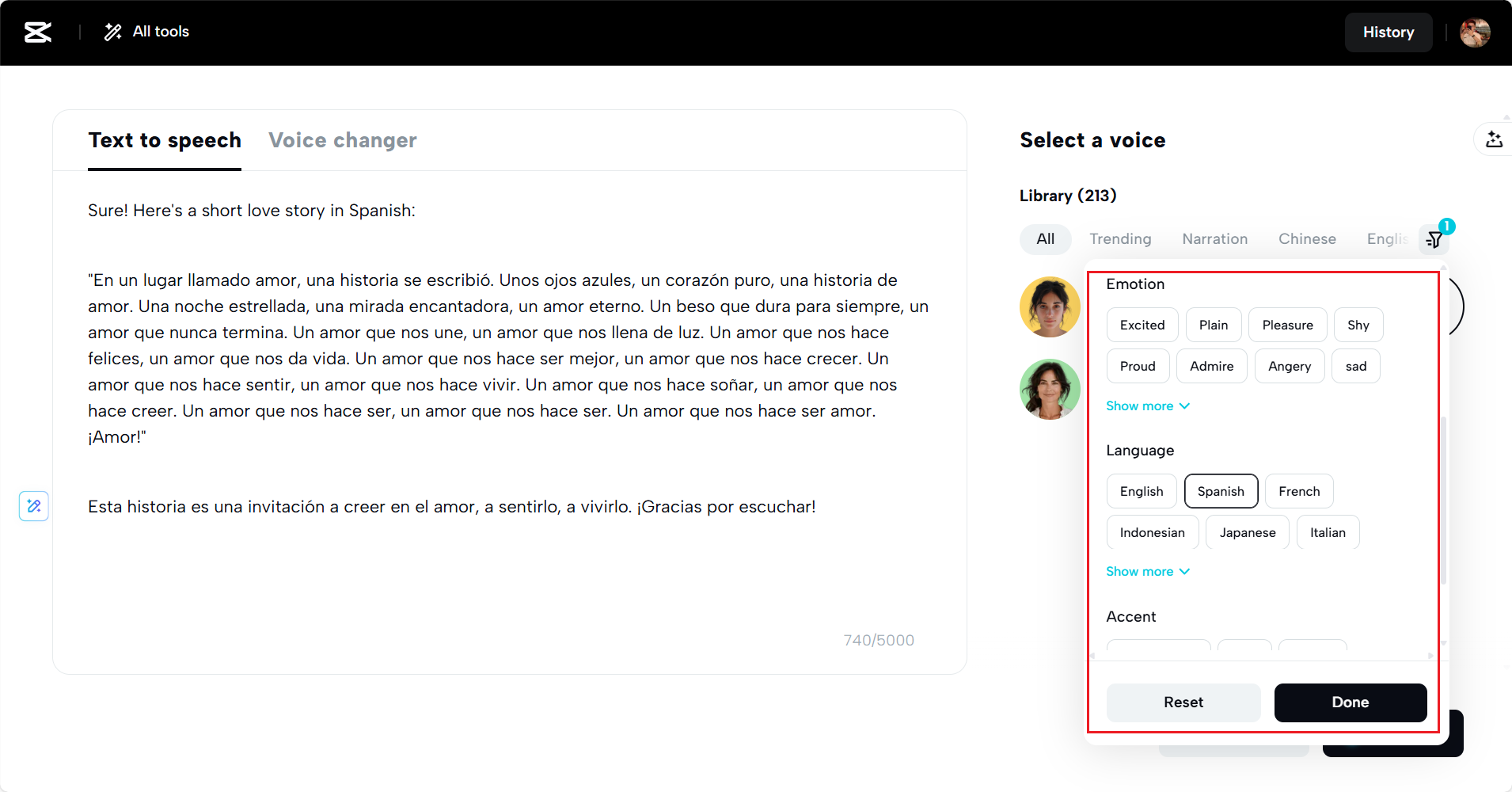
Task: Click the custom voice upload icon
Action: (1494, 139)
